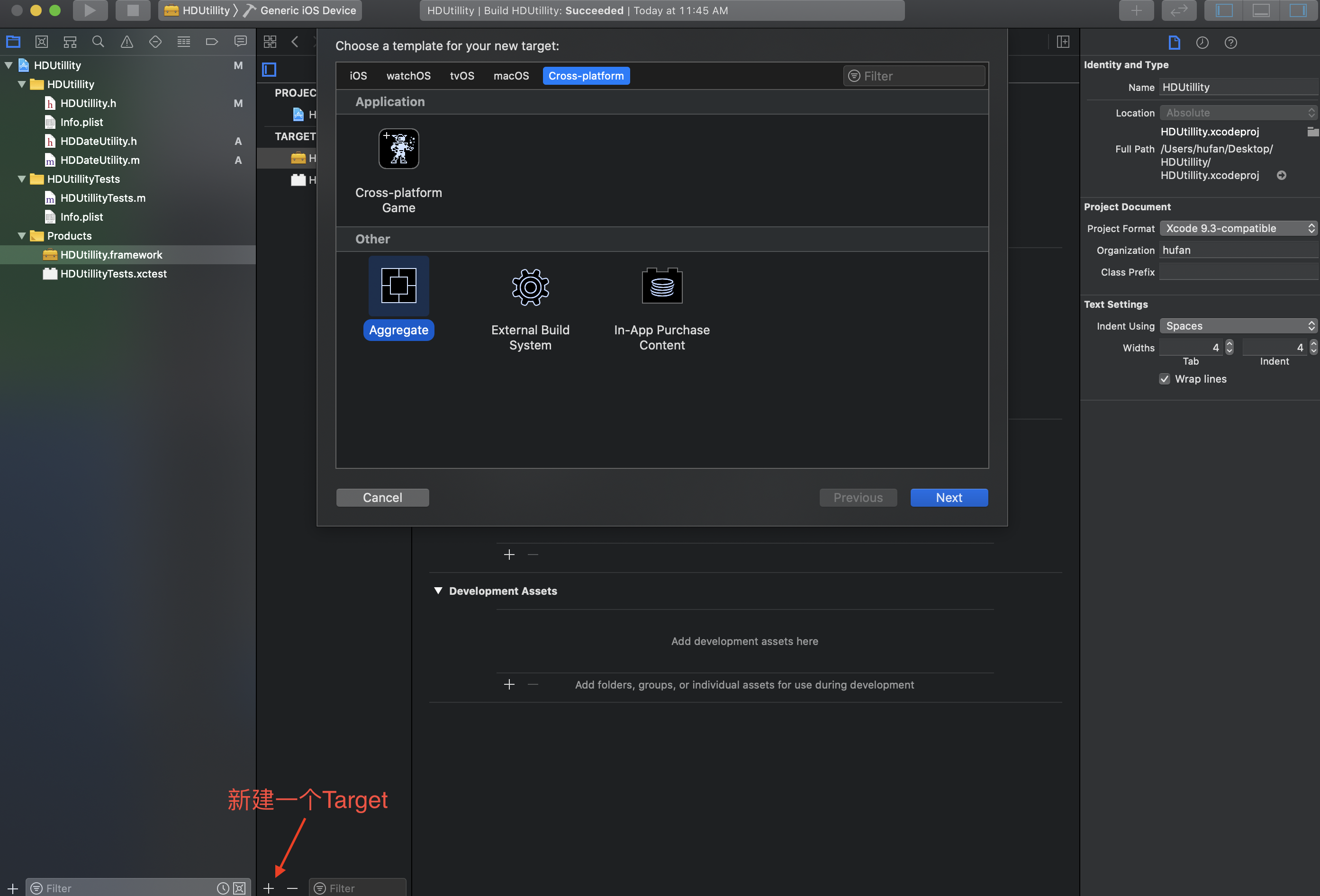The height and width of the screenshot is (896, 1320).
Task: Switch to the macOS template tab
Action: (511, 76)
